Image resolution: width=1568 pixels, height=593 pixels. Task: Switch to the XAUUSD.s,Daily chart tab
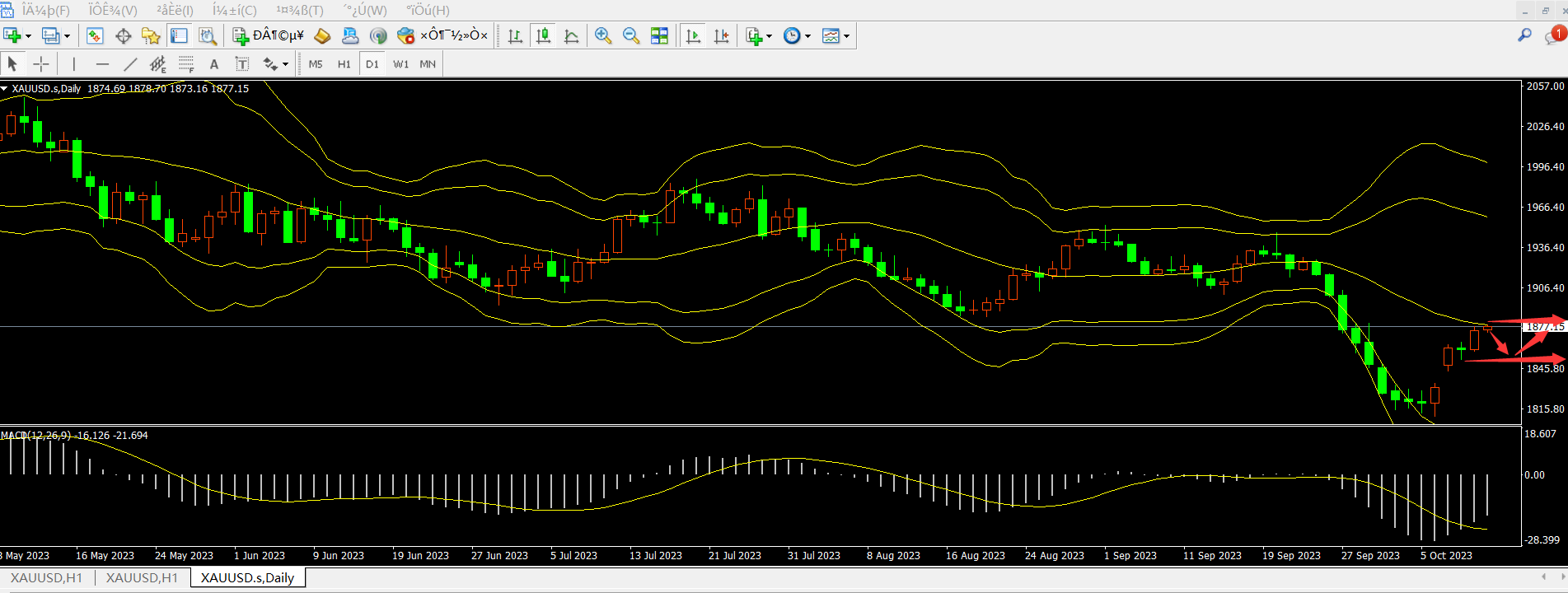coord(247,578)
